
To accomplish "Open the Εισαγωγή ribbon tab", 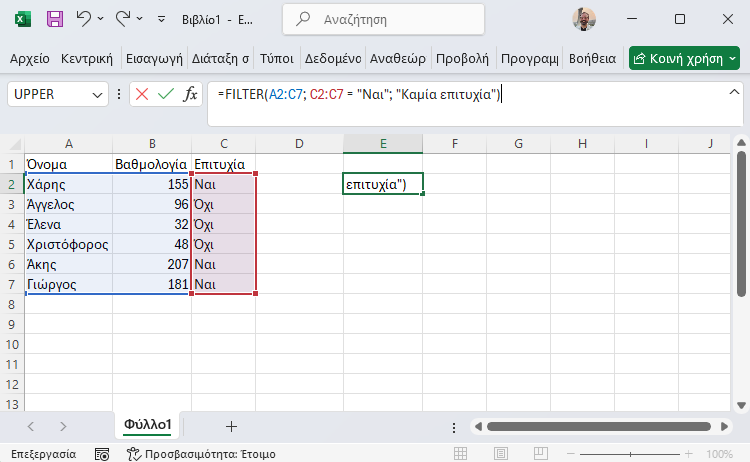I will click(x=154, y=58).
